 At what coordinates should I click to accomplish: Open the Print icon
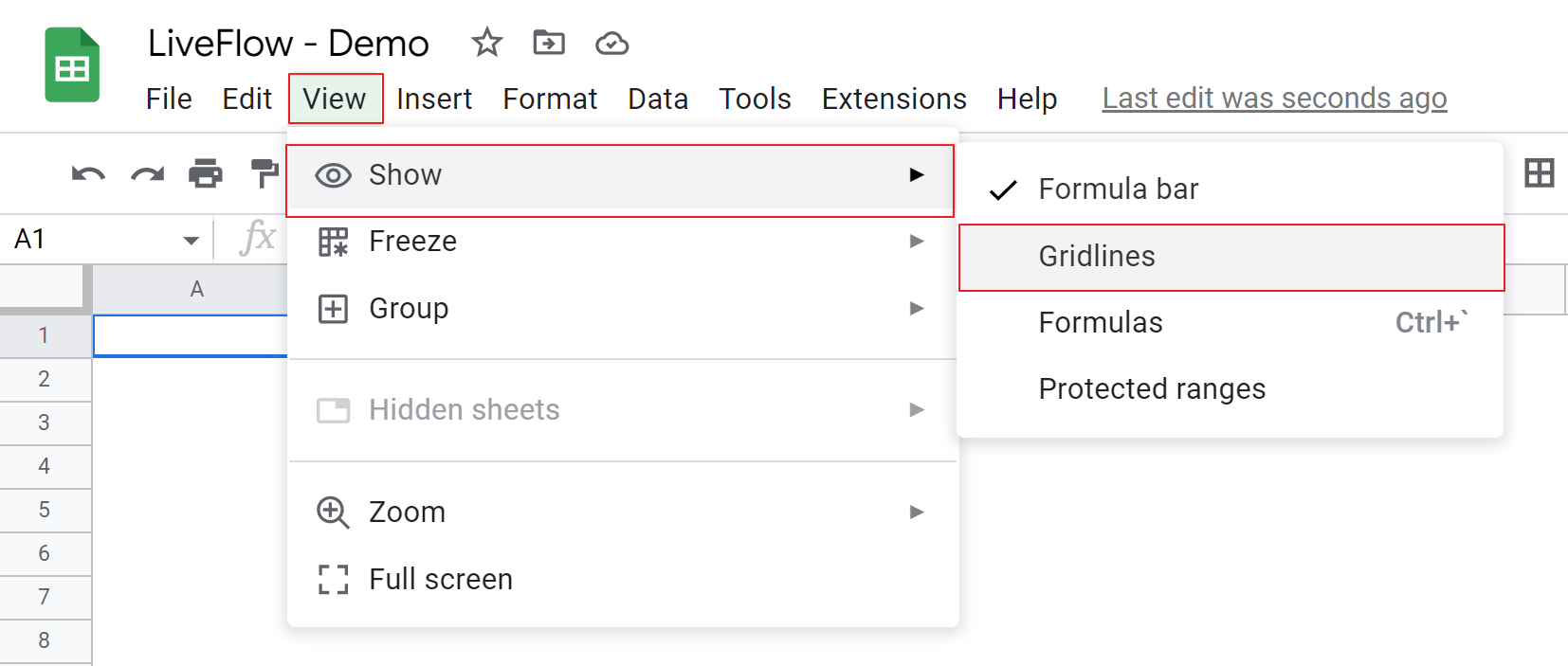pos(206,173)
